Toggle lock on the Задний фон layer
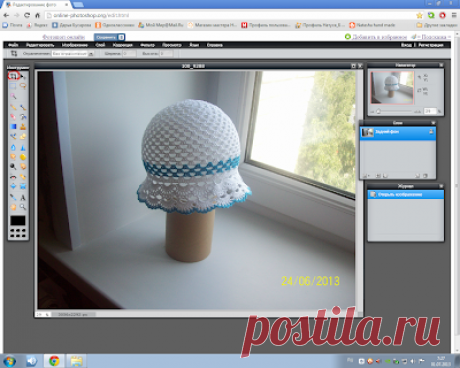Screen dimensions: 460x368 tap(431, 132)
